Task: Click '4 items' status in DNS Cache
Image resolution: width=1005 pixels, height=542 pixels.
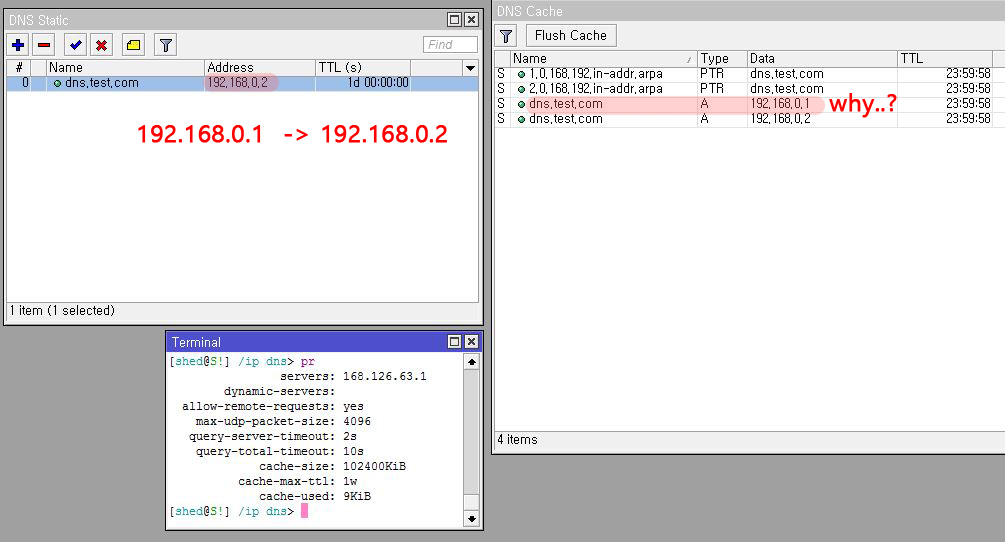Action: (517, 439)
